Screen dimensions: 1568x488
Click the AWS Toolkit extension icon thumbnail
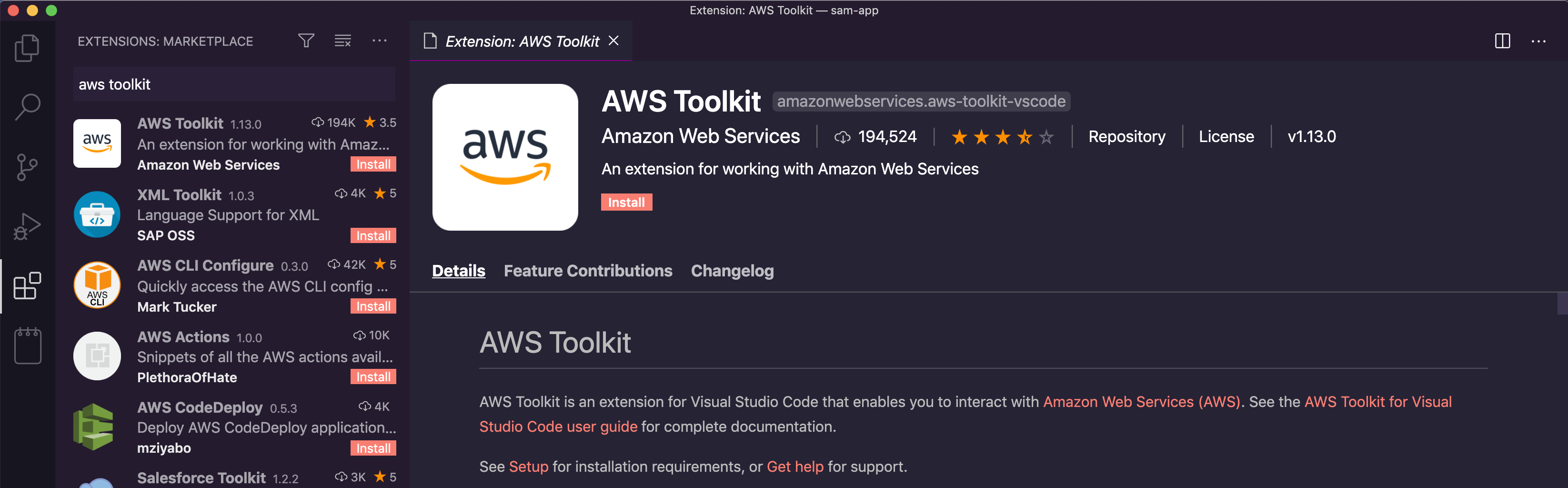[505, 157]
